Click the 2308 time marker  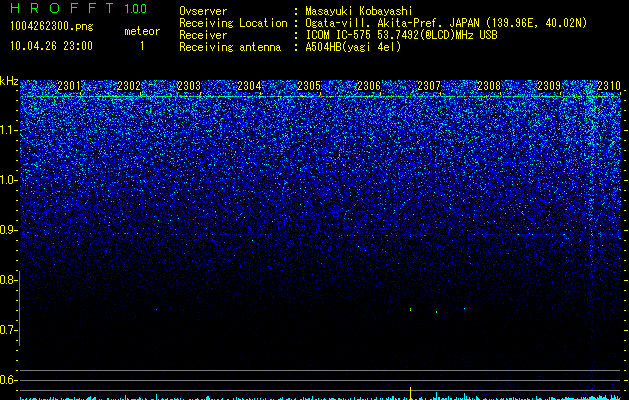point(489,86)
